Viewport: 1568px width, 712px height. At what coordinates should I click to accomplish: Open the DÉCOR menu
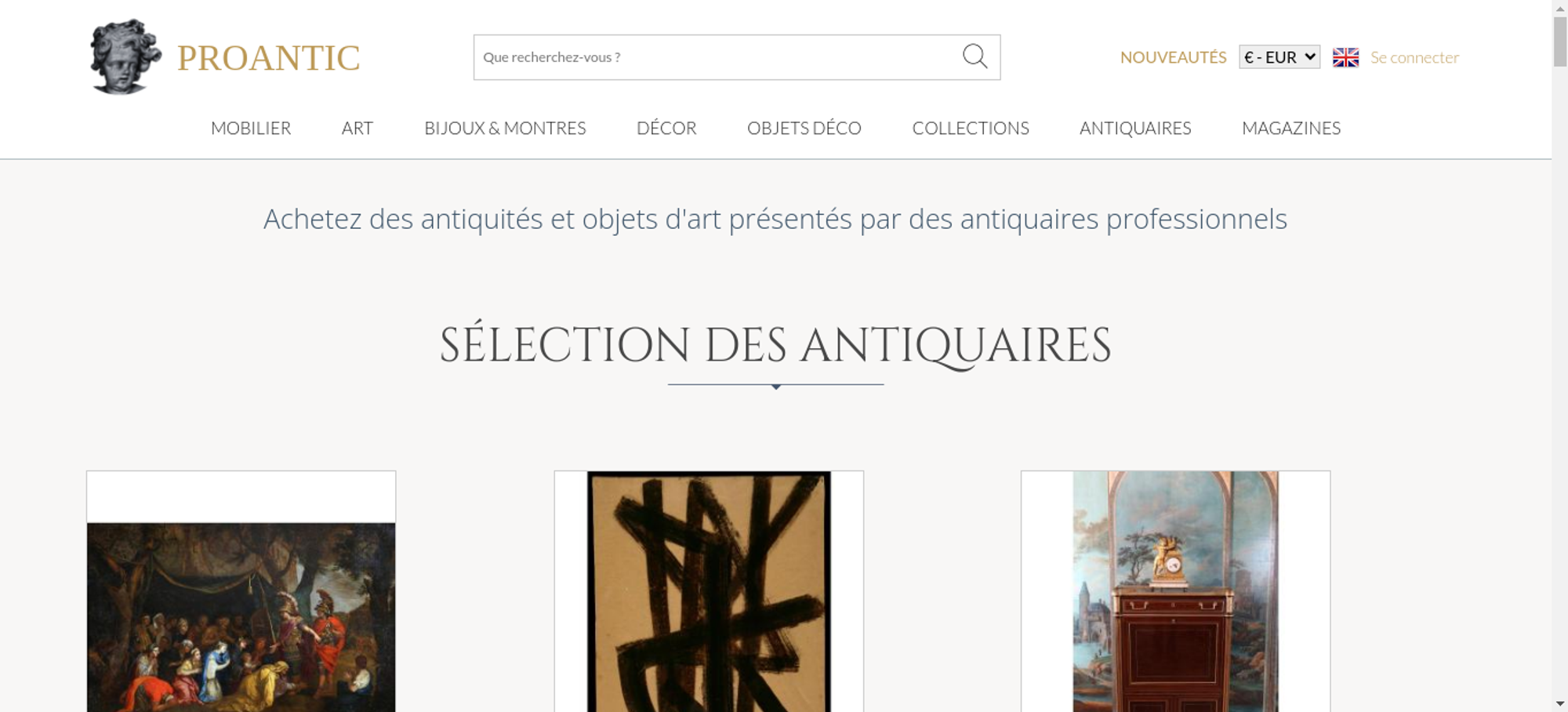coord(666,128)
